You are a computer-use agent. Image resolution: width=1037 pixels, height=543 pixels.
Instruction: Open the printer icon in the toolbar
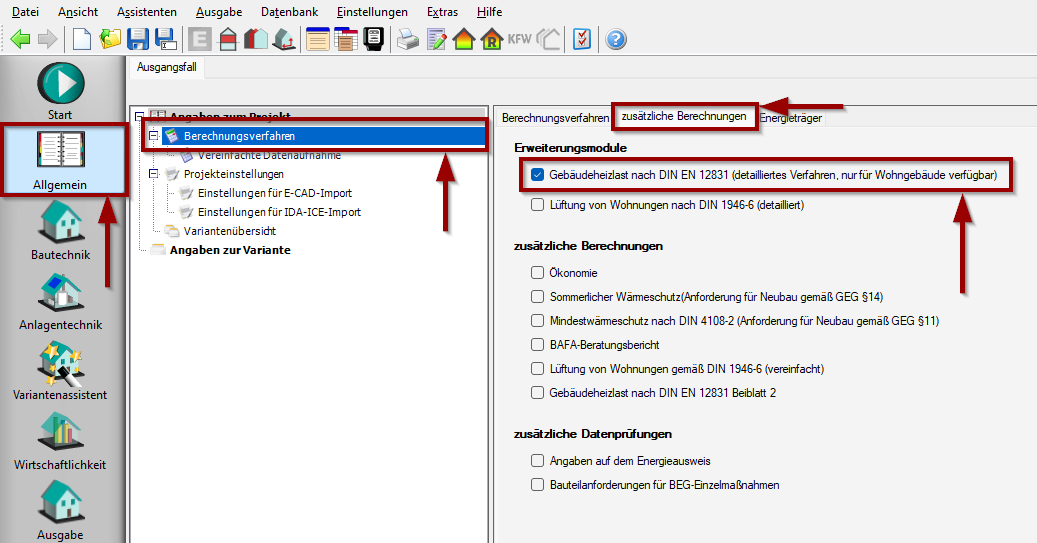click(x=407, y=40)
